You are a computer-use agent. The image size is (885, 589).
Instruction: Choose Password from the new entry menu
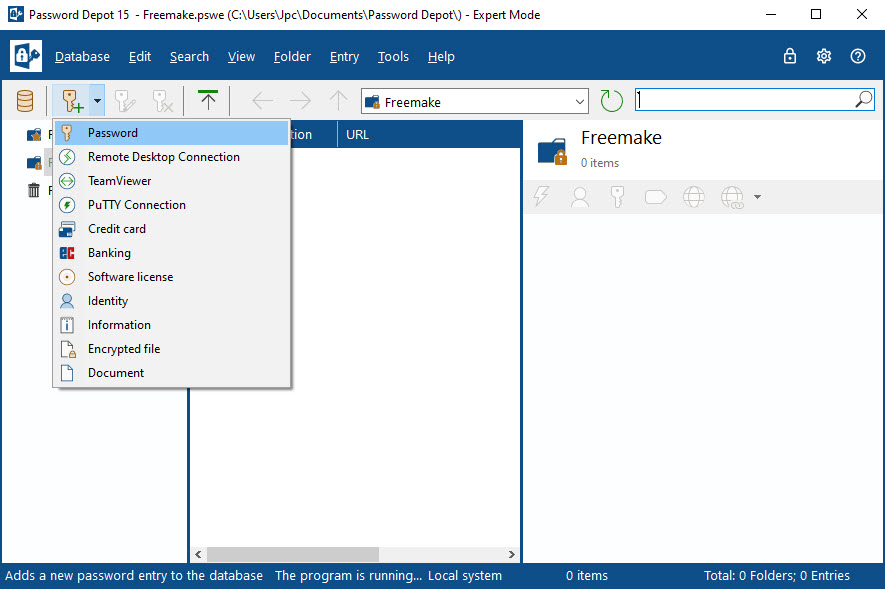pyautogui.click(x=172, y=133)
